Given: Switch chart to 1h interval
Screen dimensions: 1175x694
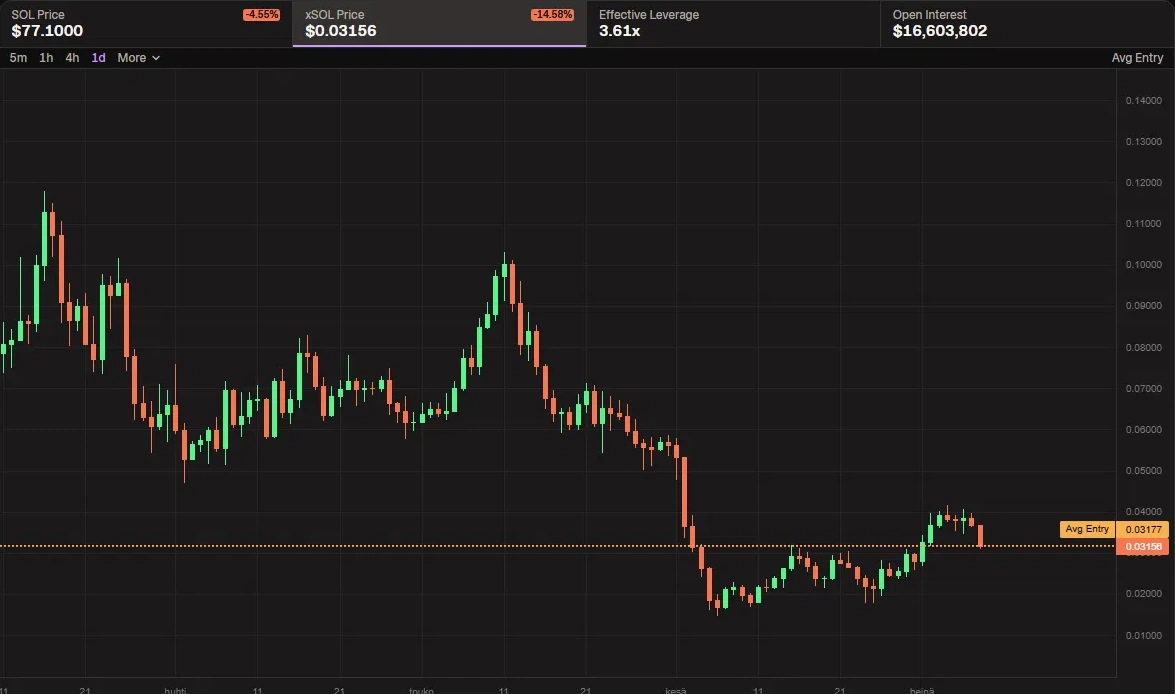Looking at the screenshot, I should tap(46, 58).
